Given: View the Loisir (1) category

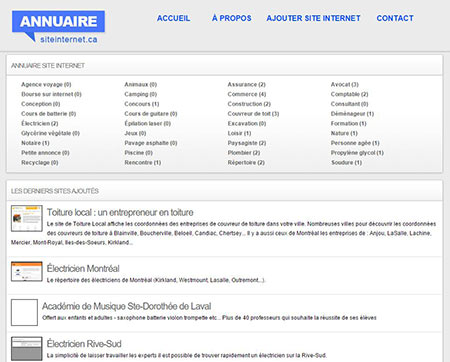Looking at the screenshot, I should pos(239,133).
